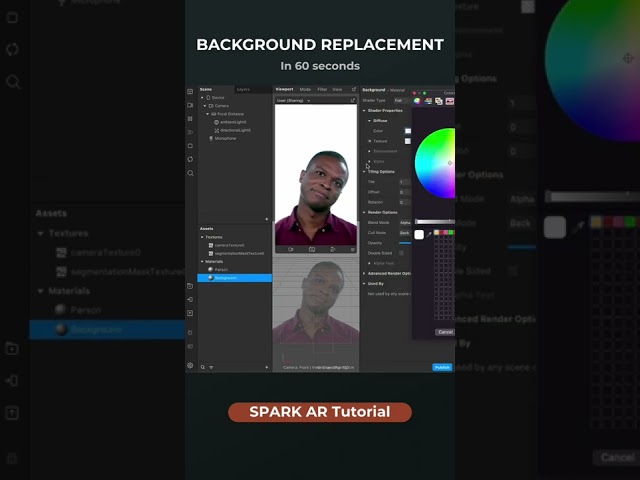Select the image palettes tab in Colors window
640x480 pixels.
click(450, 101)
